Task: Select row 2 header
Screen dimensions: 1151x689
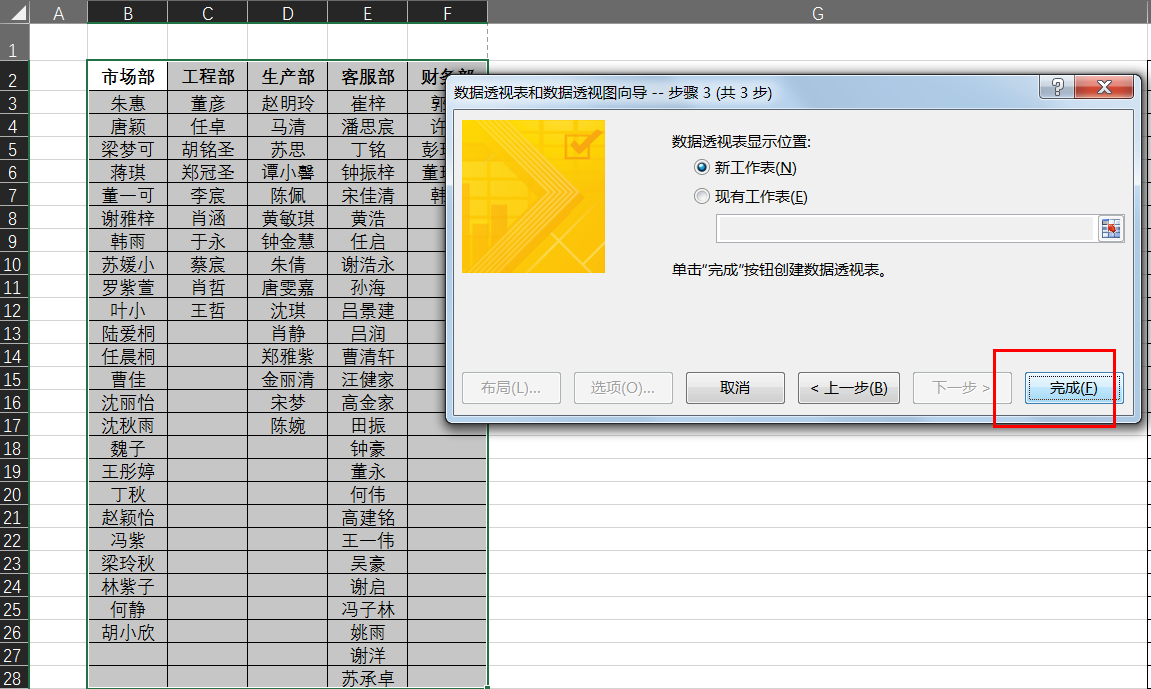Action: click(x=14, y=77)
